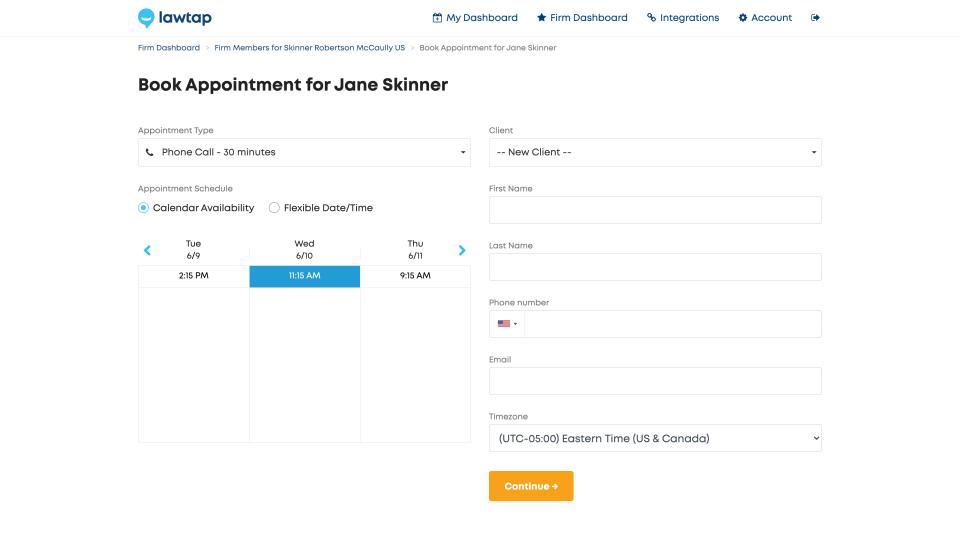960x540 pixels.
Task: Click the First Name input field
Action: coord(655,210)
